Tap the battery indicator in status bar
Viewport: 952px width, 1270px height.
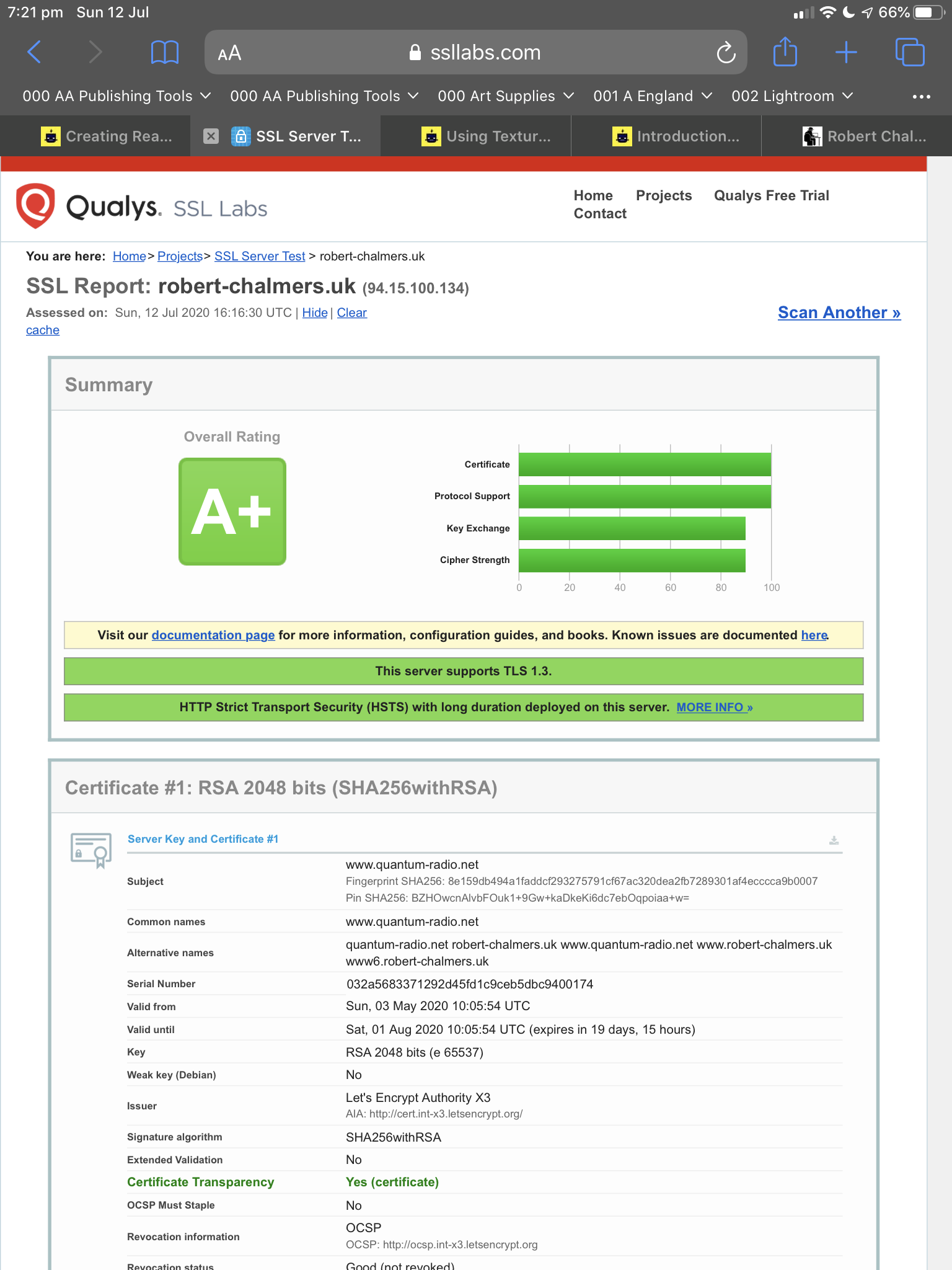pos(928,12)
